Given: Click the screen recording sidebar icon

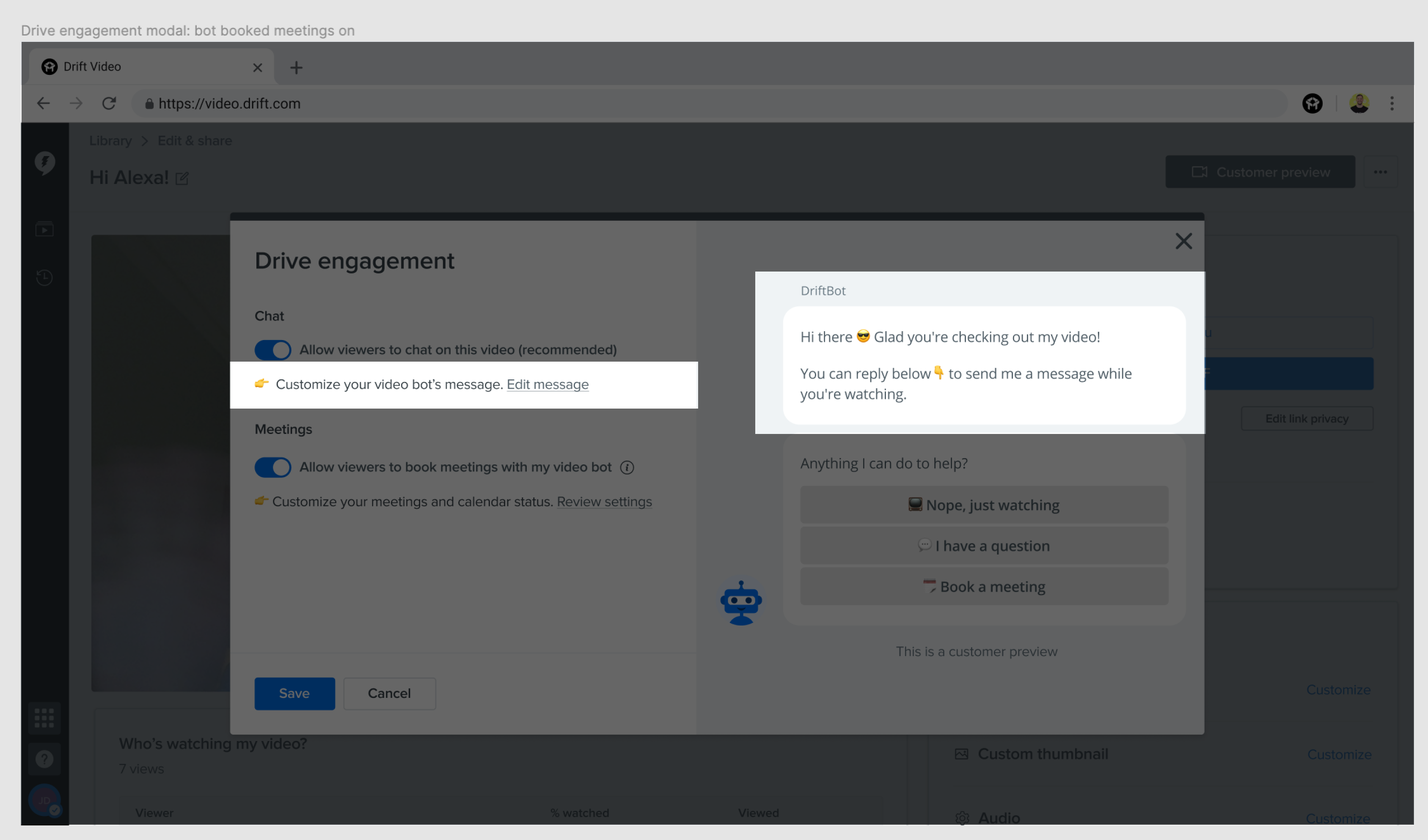Looking at the screenshot, I should pyautogui.click(x=45, y=230).
